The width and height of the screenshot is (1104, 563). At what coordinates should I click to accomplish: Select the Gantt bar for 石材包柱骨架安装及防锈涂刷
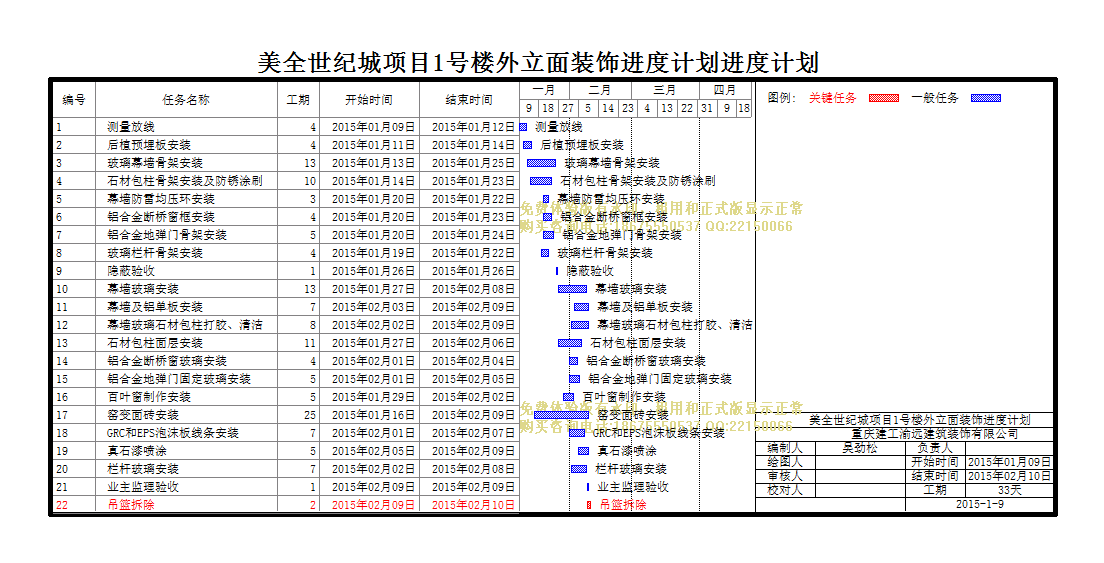pos(541,181)
